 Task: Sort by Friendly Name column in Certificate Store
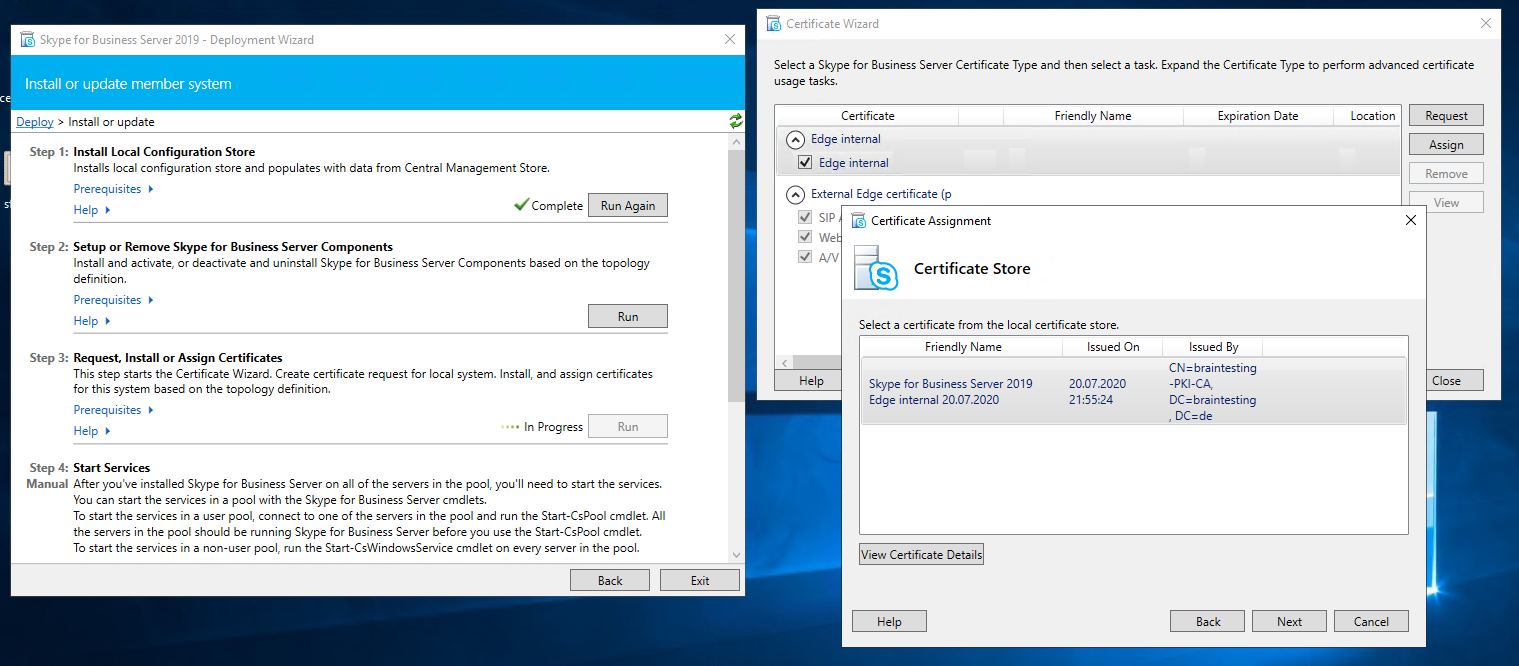coord(962,347)
